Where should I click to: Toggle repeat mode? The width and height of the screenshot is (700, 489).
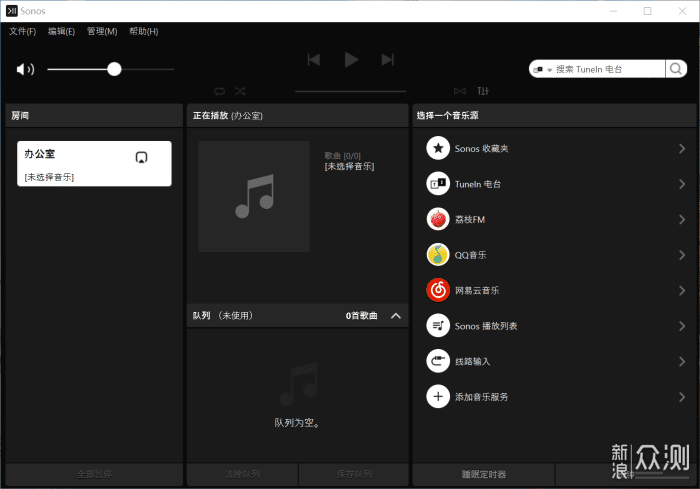pyautogui.click(x=219, y=91)
